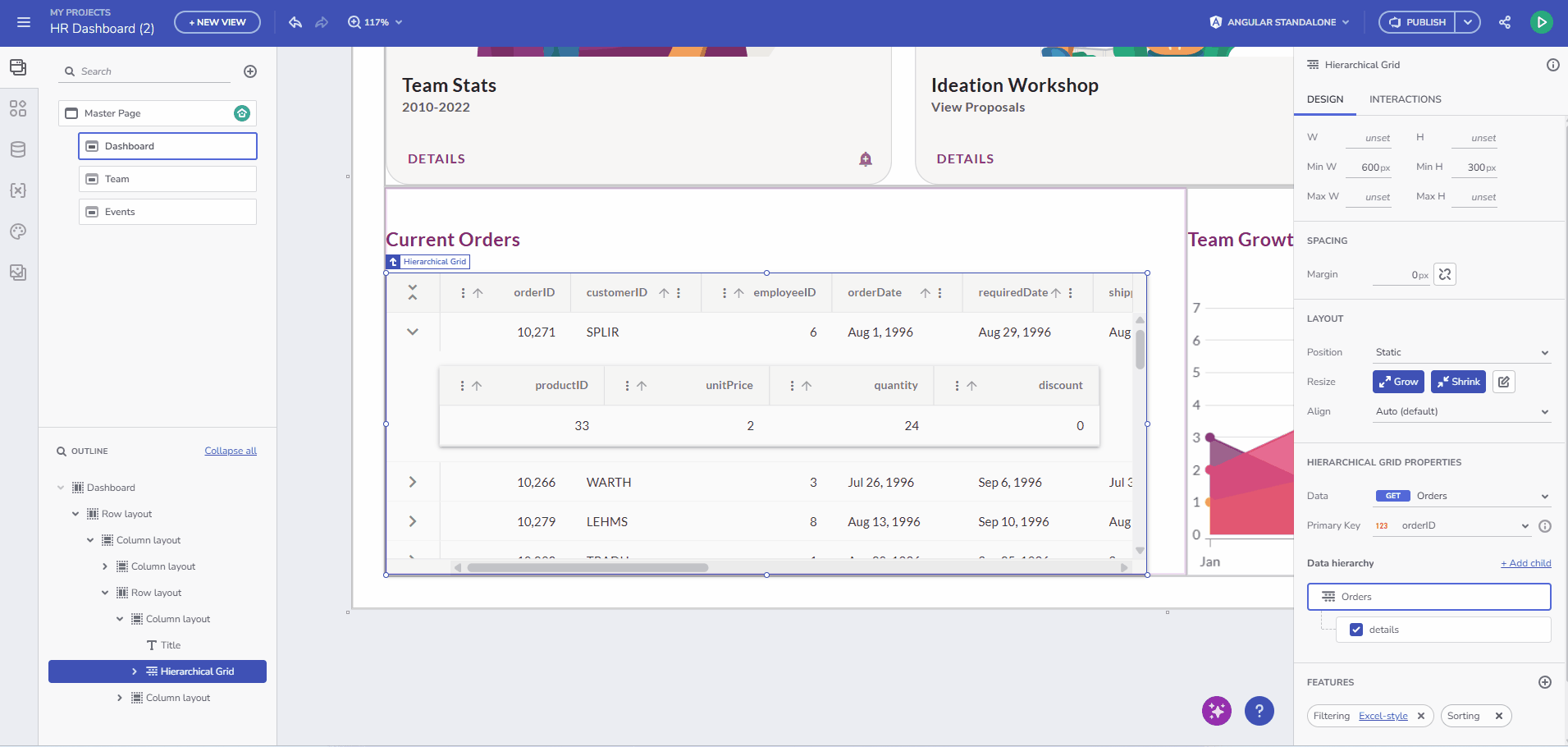Open the Theming palette panel

pos(18,231)
